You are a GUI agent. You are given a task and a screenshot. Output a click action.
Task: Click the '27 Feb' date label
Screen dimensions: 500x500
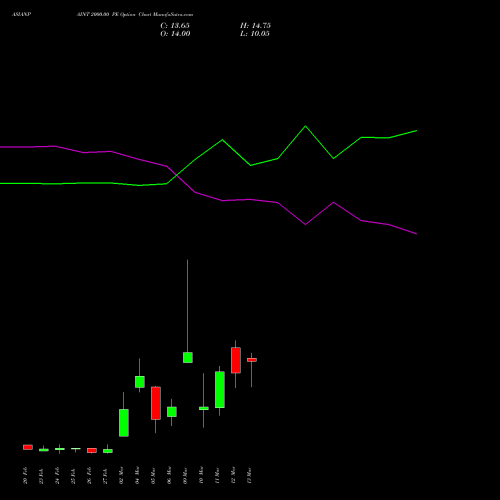(x=105, y=475)
